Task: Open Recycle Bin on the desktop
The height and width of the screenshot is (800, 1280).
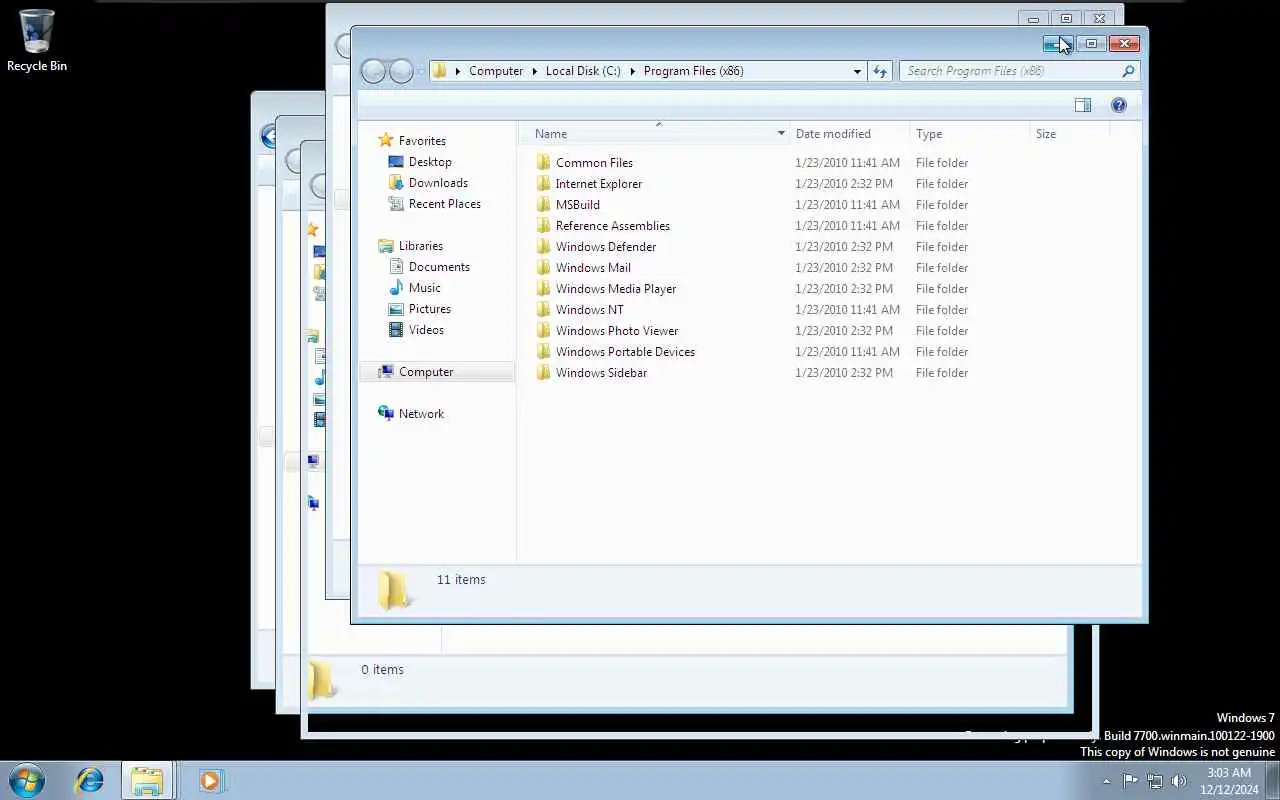Action: 37,40
